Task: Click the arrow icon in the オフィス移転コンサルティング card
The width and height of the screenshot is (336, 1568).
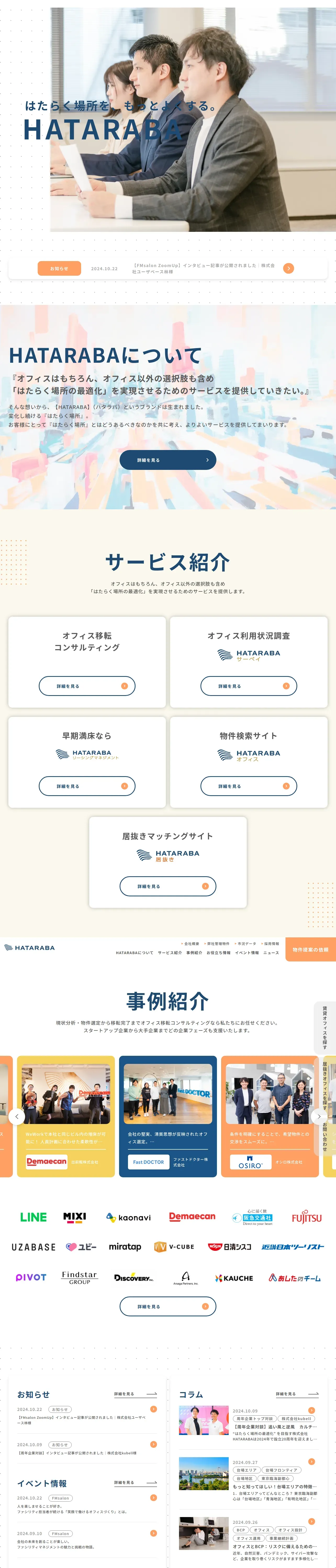Action: [x=124, y=686]
